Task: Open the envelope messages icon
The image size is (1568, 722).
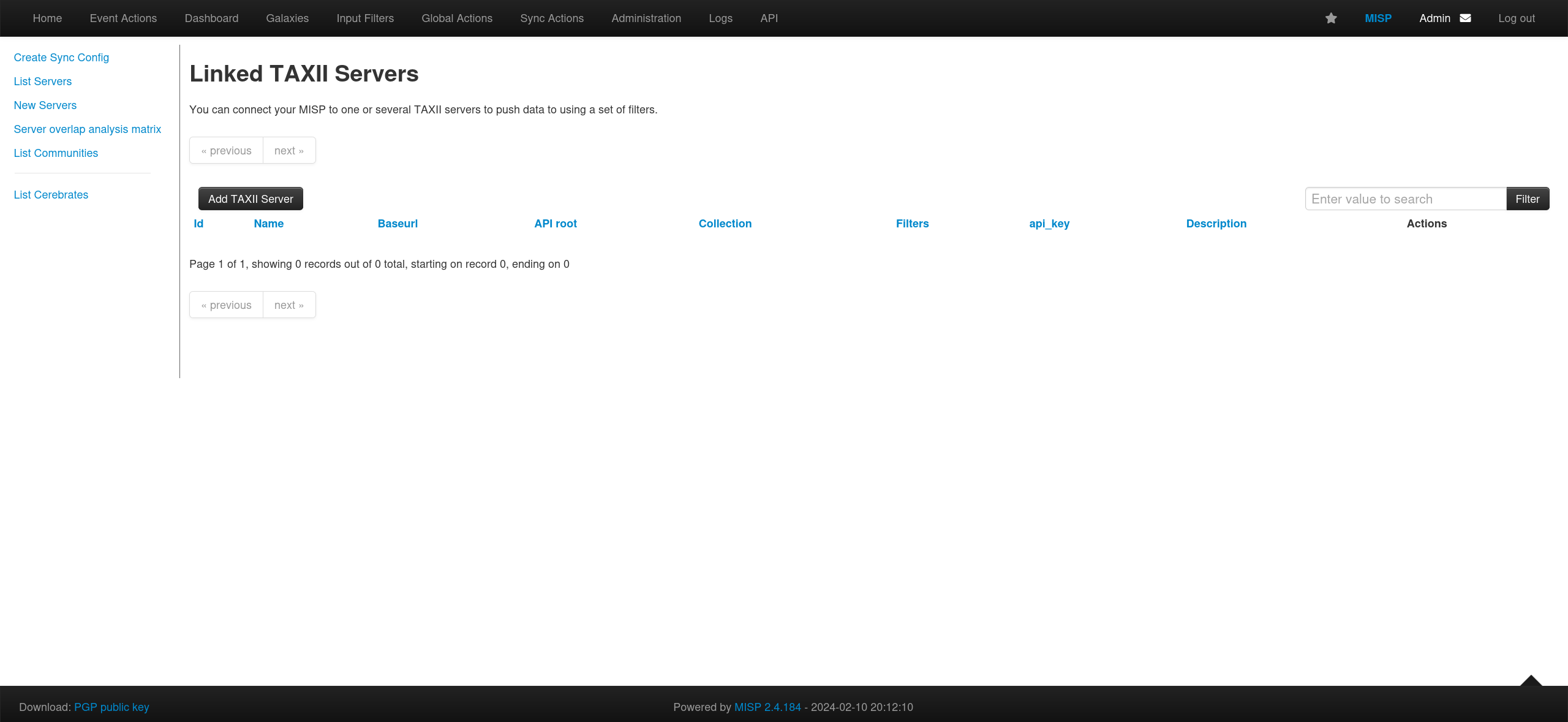Action: click(1465, 18)
